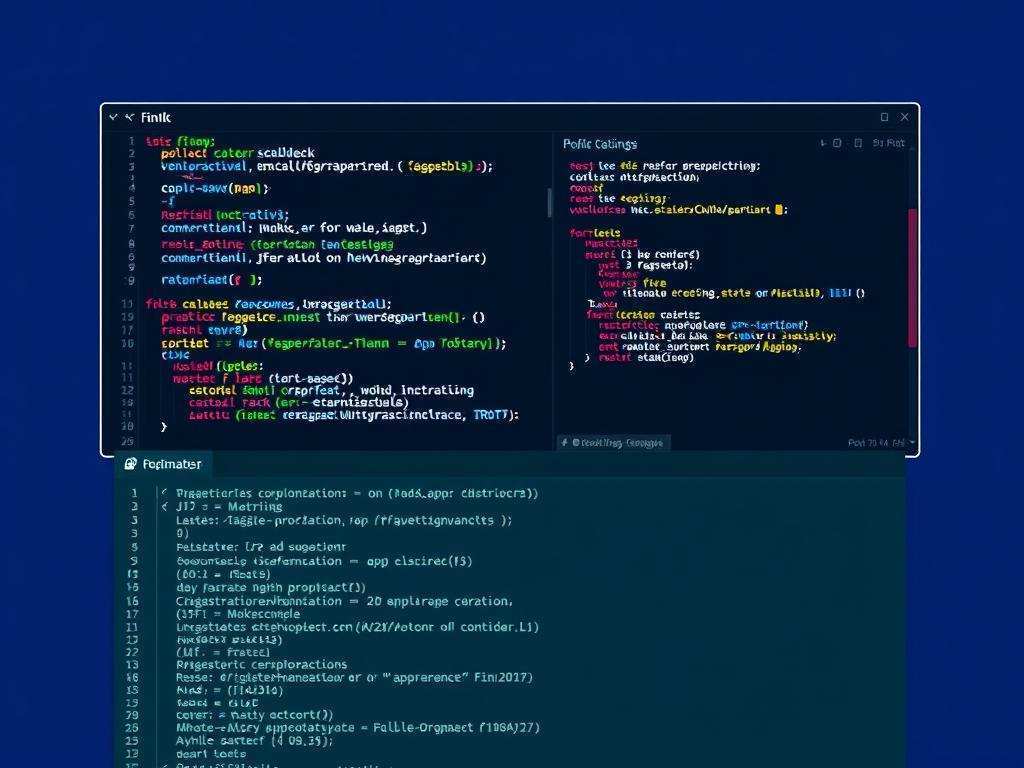Click the Forlmater panel icon
The image size is (1024, 768).
point(130,464)
